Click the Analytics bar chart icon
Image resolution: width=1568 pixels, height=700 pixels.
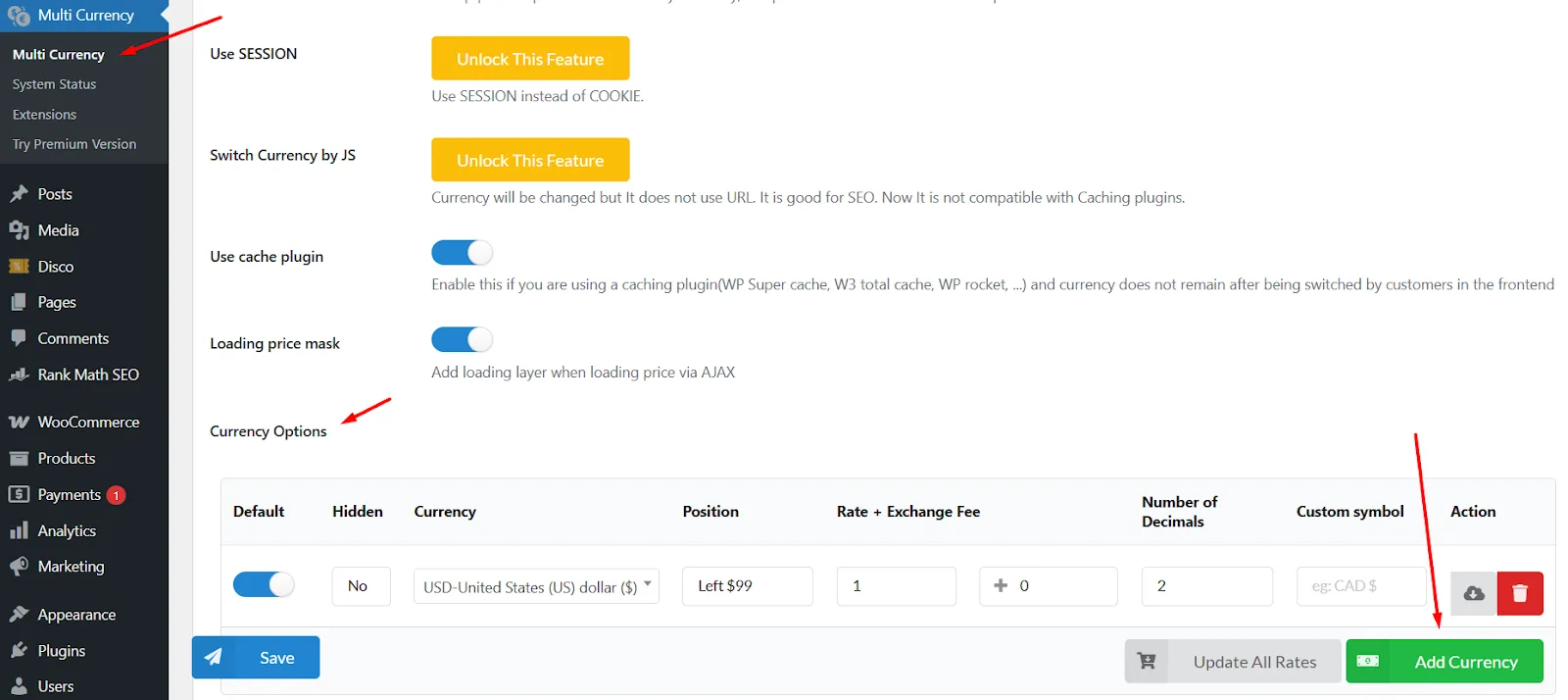(x=19, y=530)
